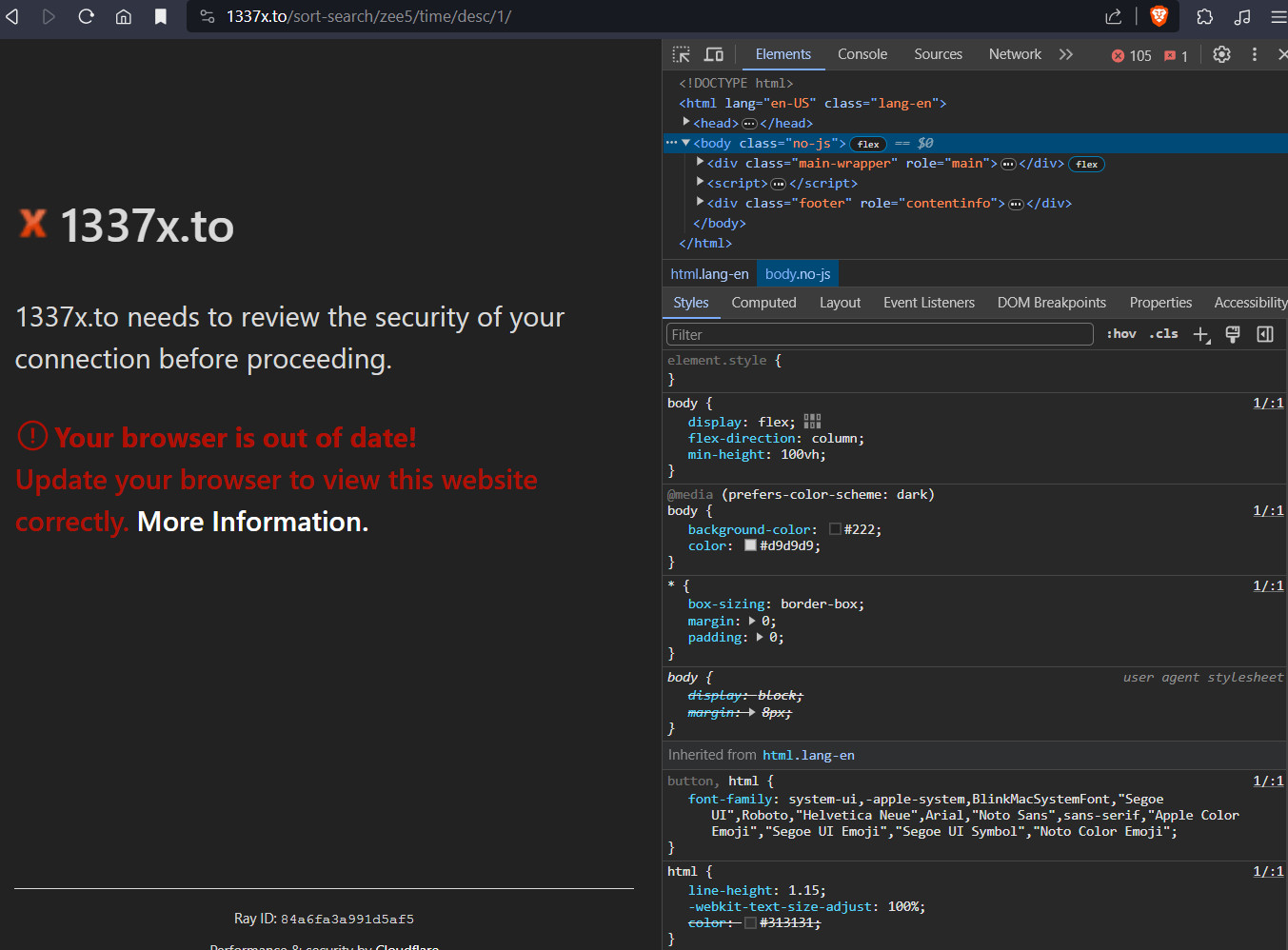Click the styles Filter input field
Screen dimensions: 1288x950
click(880, 334)
